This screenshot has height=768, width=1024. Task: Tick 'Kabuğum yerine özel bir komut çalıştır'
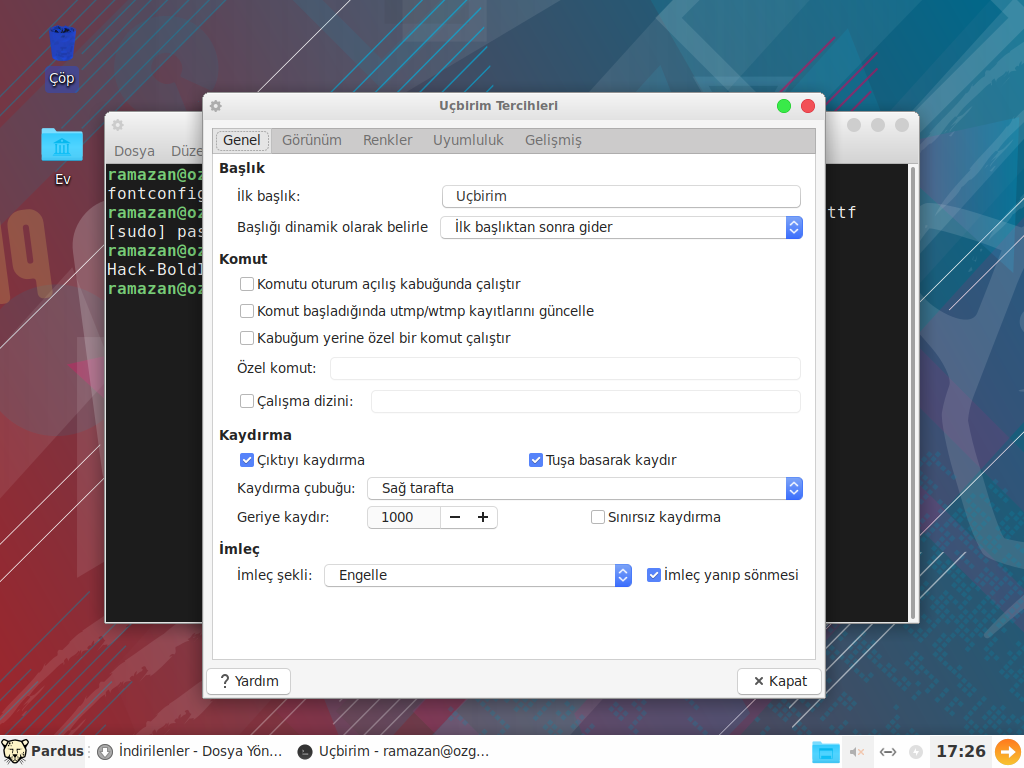pyautogui.click(x=247, y=338)
